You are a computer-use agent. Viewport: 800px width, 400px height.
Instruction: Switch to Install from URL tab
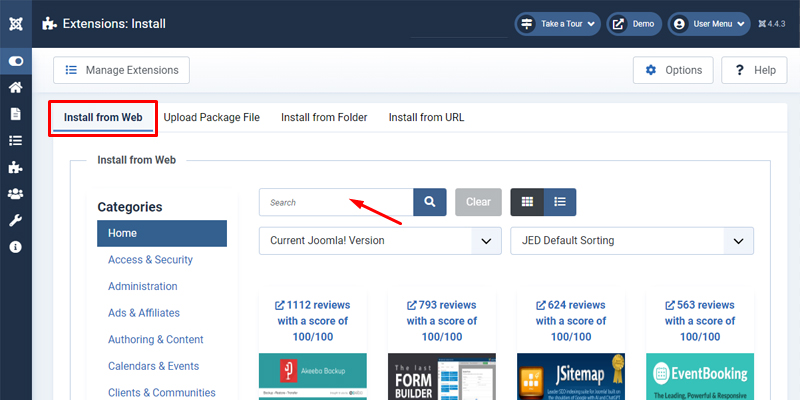pos(426,117)
